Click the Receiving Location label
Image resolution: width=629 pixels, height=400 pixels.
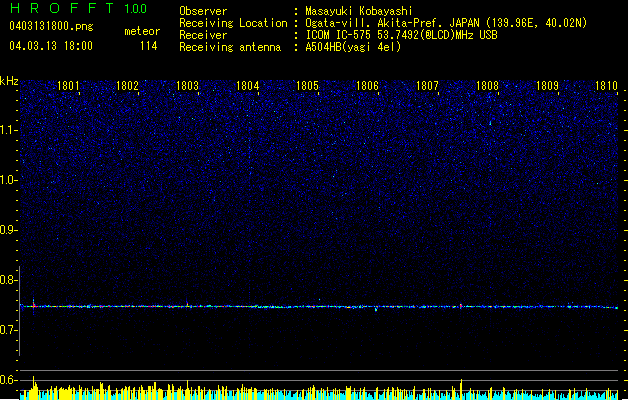(x=233, y=23)
